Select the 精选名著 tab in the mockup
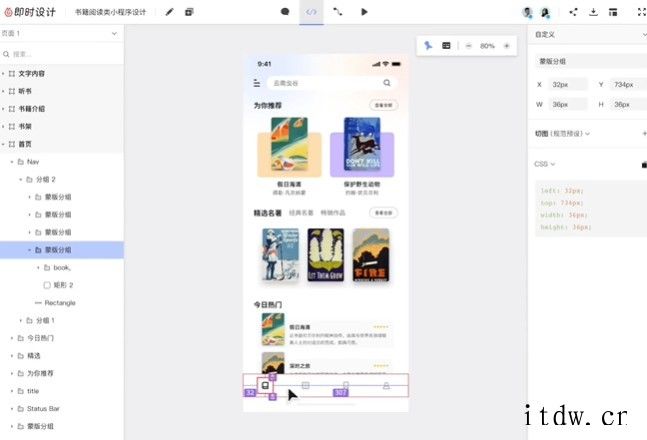Image resolution: width=647 pixels, height=440 pixels. [267, 213]
